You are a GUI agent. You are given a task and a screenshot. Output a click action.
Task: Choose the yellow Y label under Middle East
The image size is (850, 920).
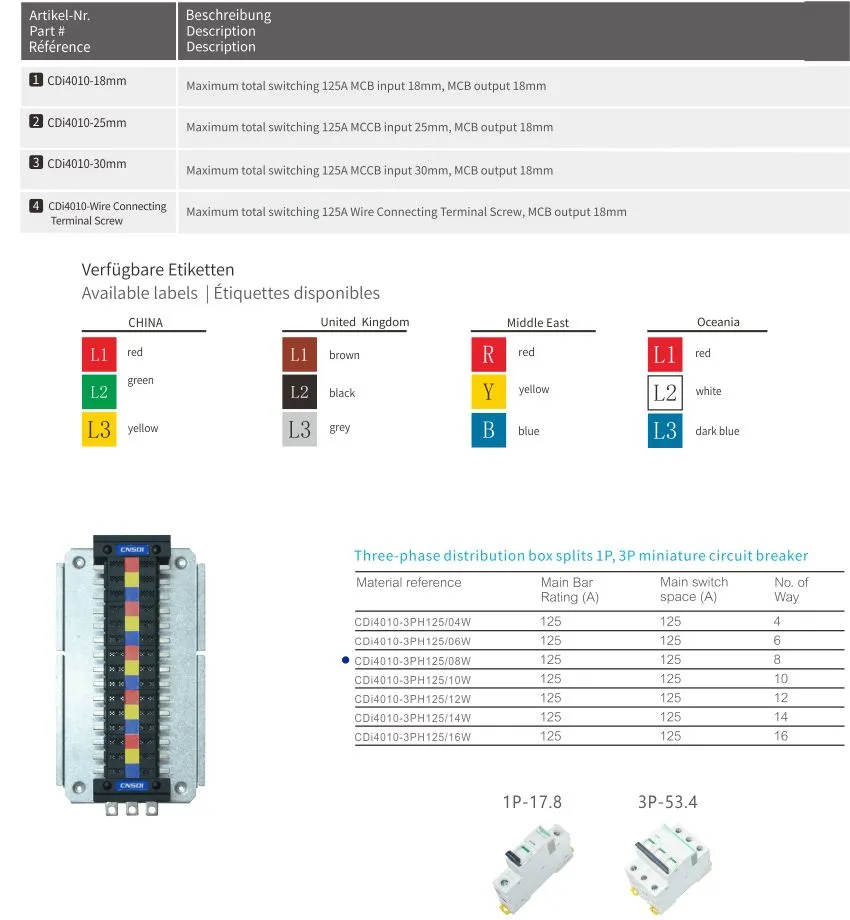tap(489, 391)
